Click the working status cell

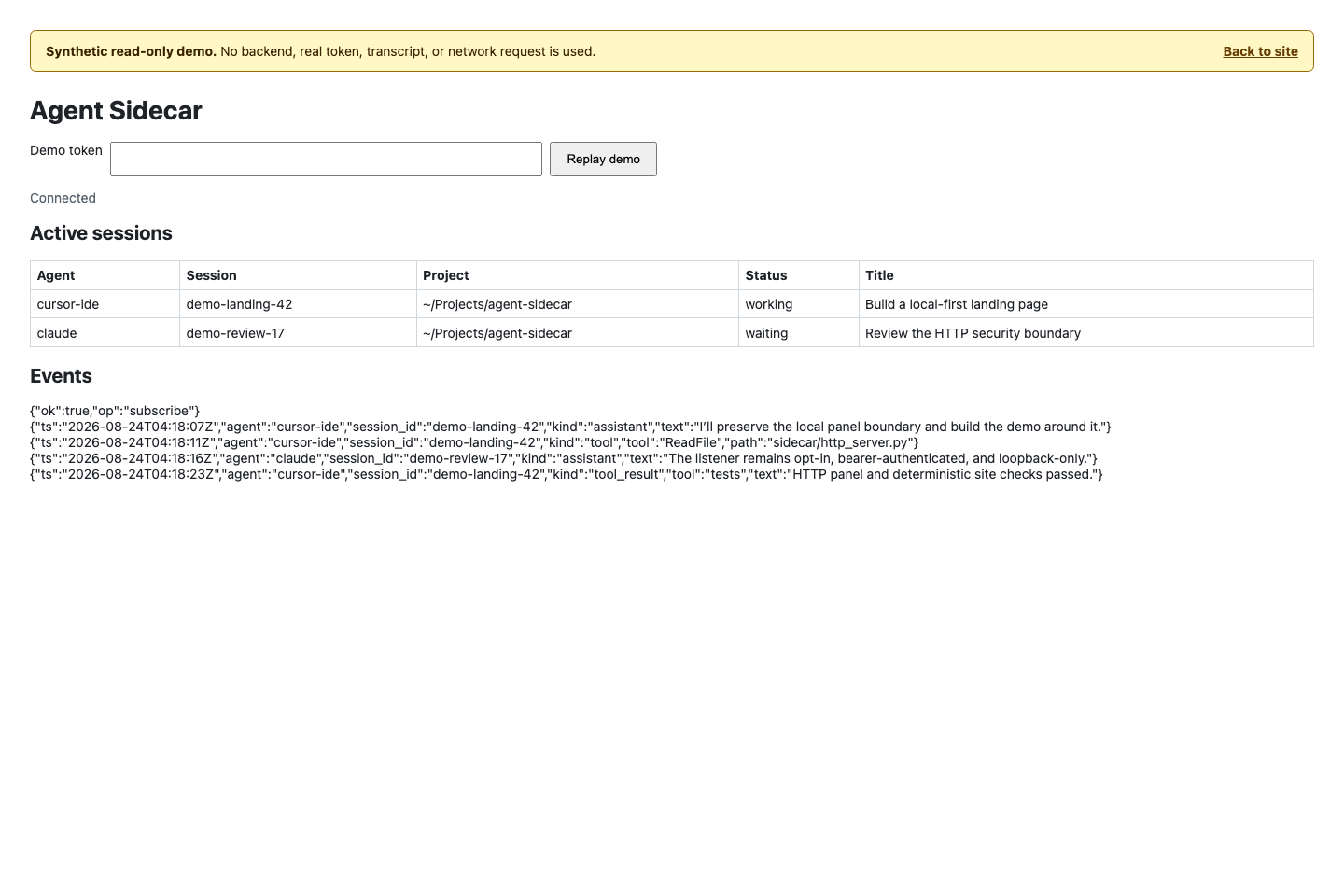[x=798, y=304]
